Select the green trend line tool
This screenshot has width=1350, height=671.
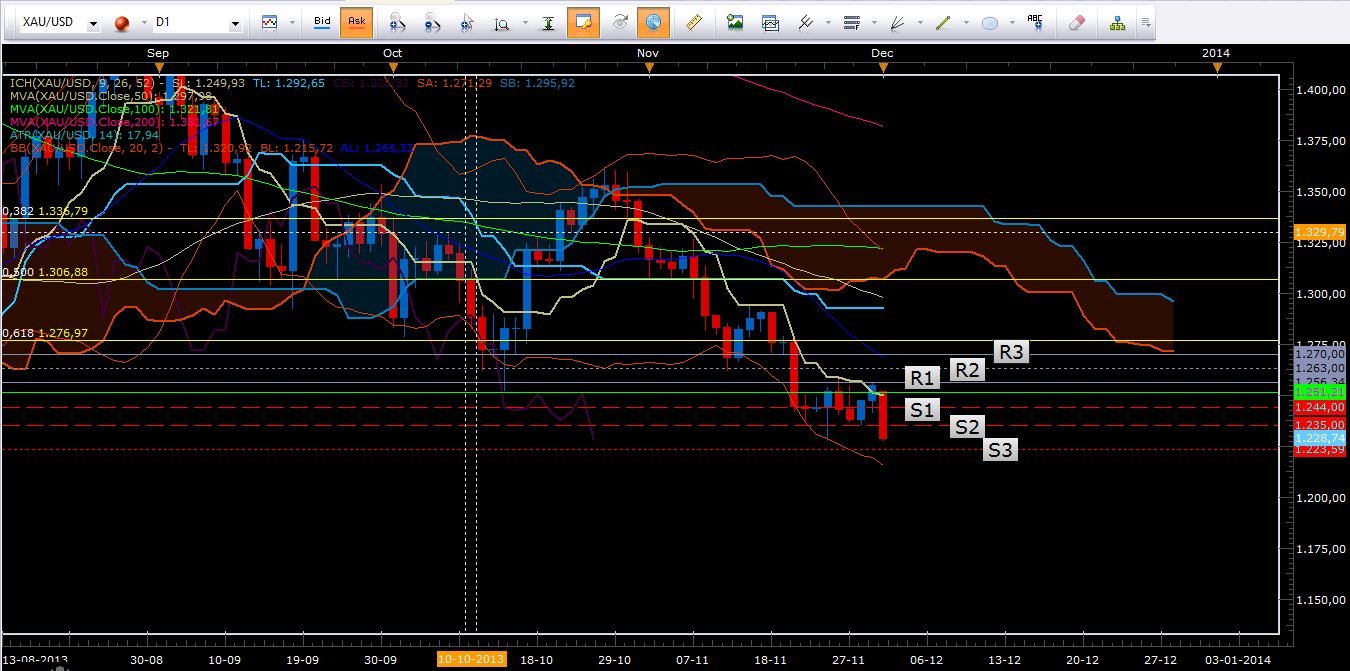pyautogui.click(x=943, y=21)
